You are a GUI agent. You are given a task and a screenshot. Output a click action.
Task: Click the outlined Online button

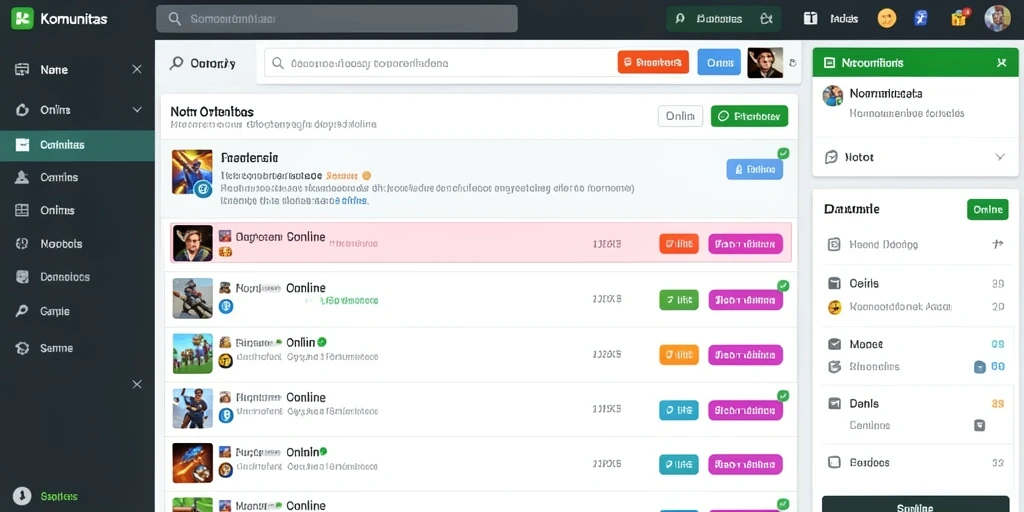(680, 116)
